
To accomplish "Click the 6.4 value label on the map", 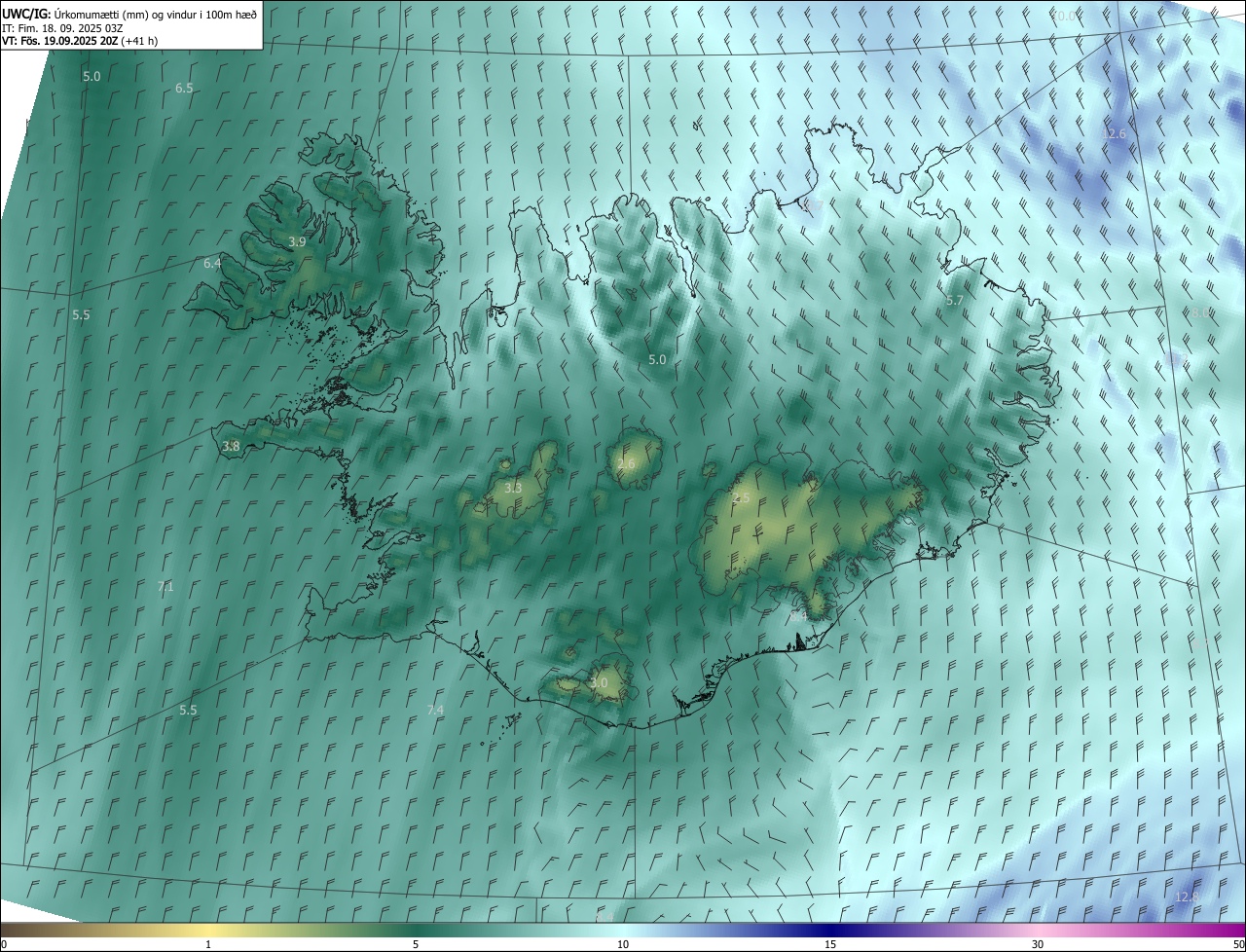I will coord(212,264).
